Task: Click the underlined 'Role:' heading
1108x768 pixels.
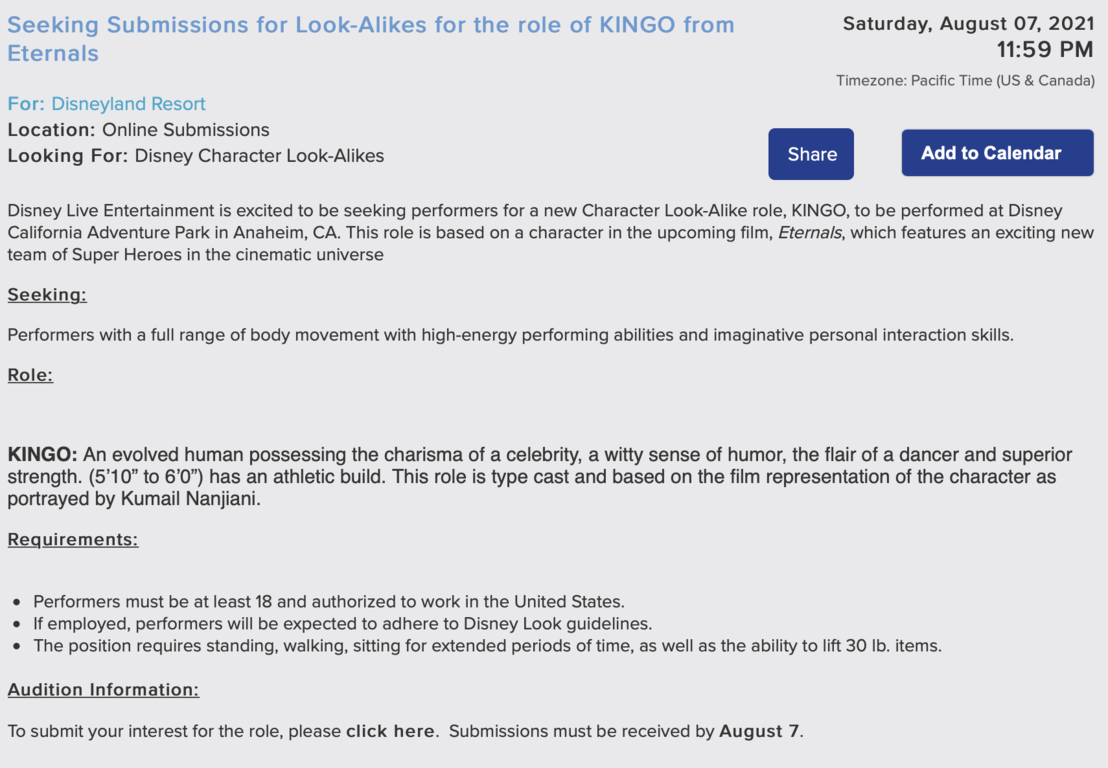Action: [x=30, y=375]
